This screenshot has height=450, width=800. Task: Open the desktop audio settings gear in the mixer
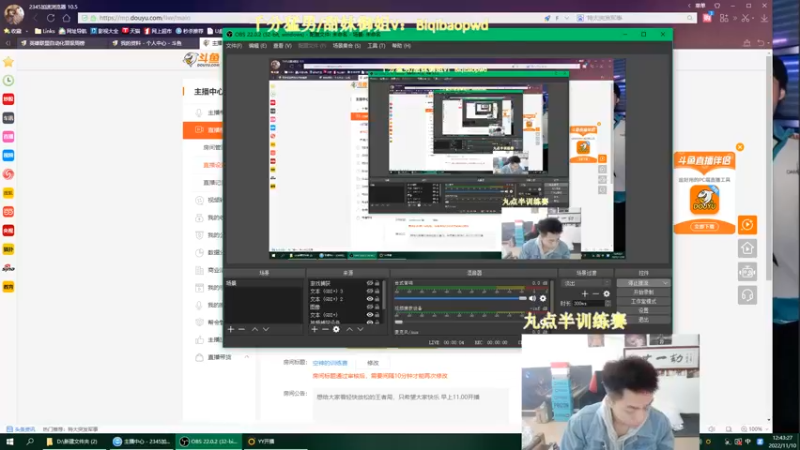(543, 298)
